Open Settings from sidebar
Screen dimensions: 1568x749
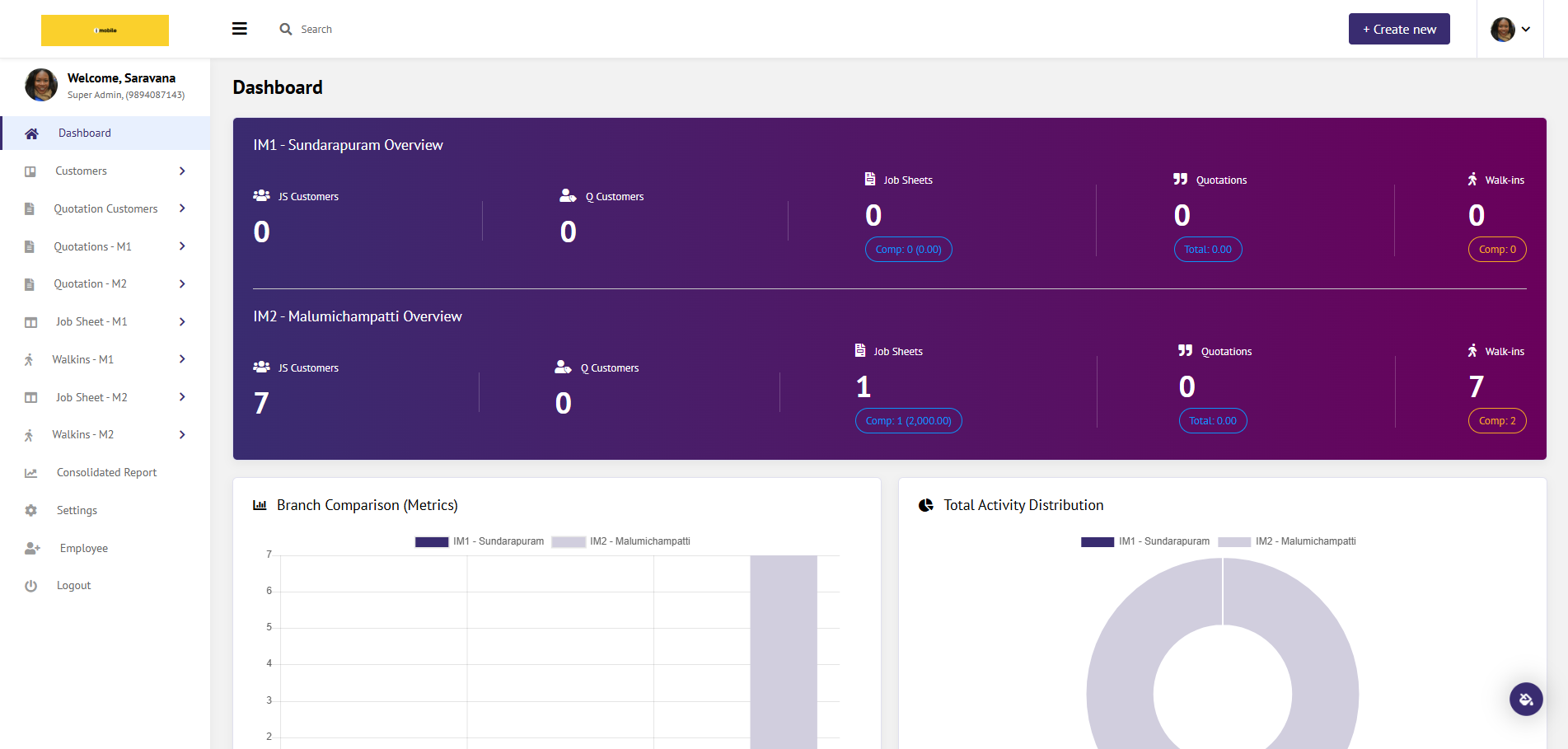tap(105, 510)
